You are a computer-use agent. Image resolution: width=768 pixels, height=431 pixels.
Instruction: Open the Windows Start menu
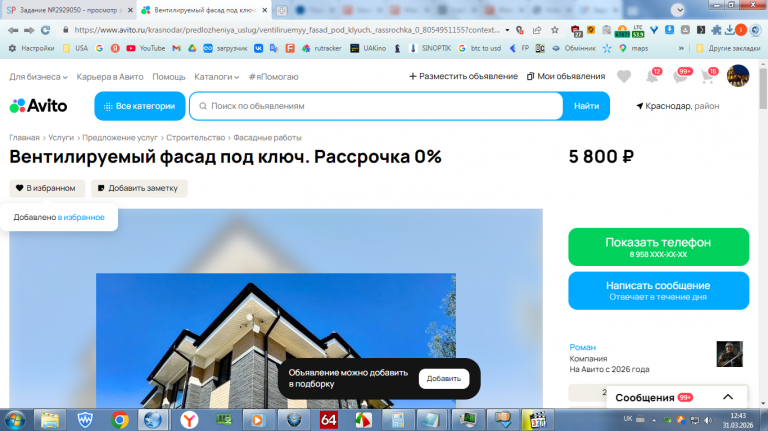click(x=15, y=420)
